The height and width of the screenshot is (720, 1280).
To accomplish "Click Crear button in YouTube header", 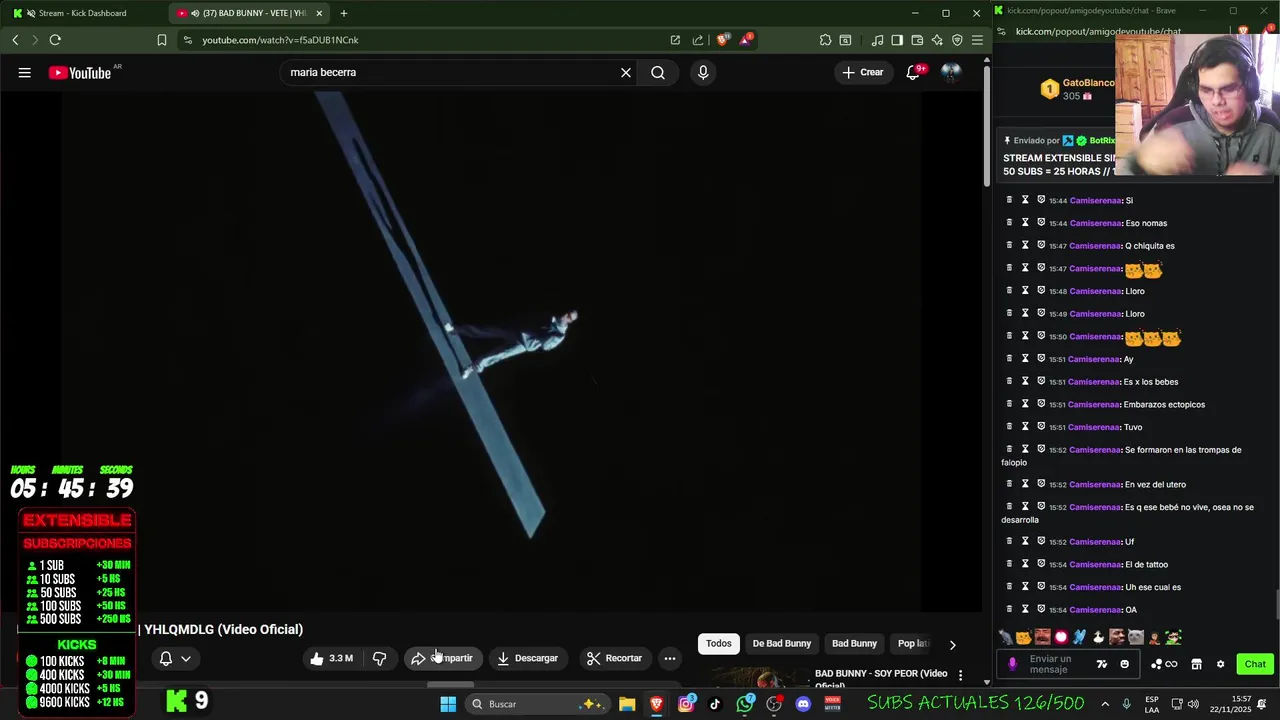I will click(x=863, y=72).
